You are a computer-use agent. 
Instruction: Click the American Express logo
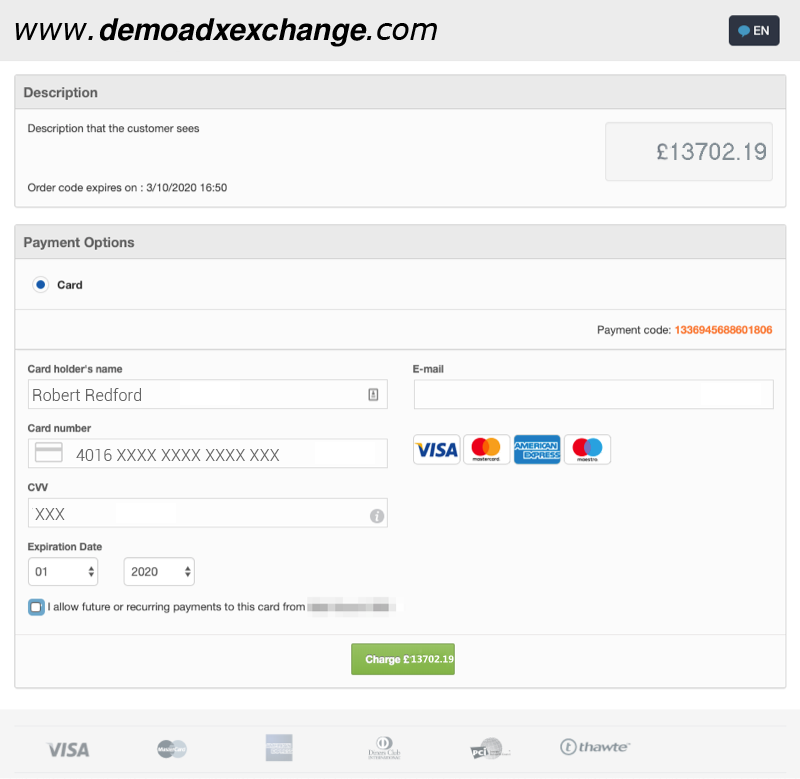[x=537, y=450]
